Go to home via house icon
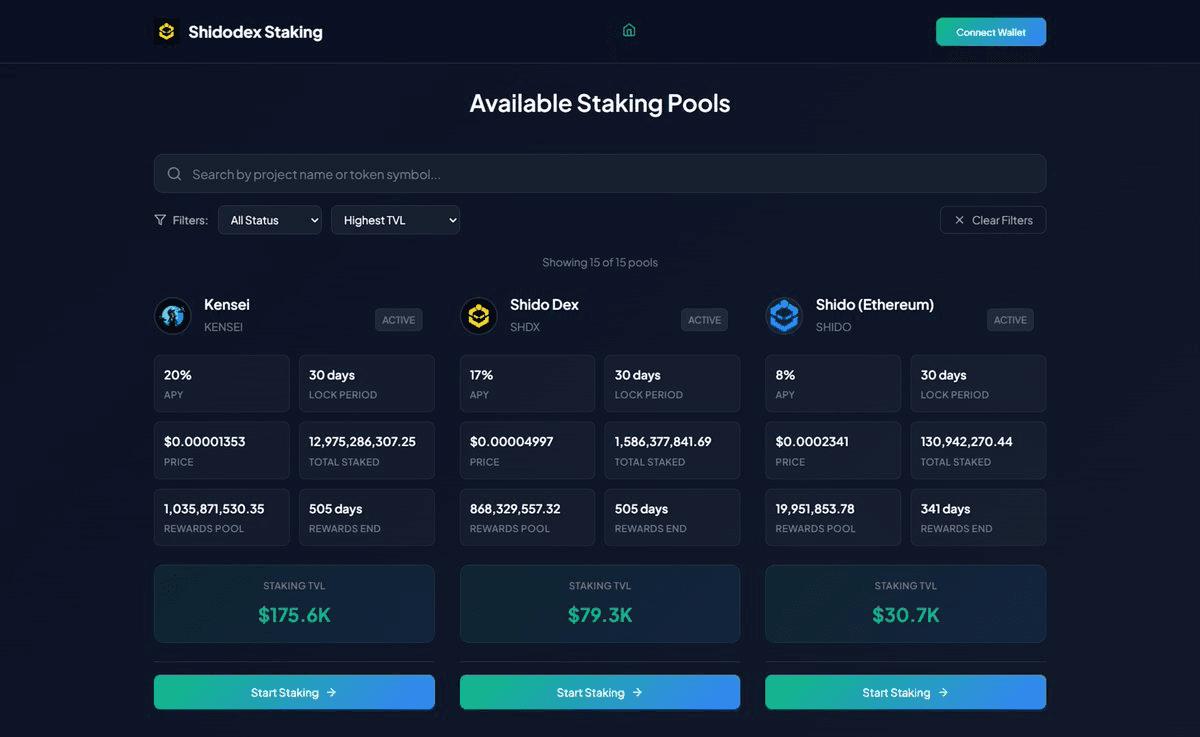Image resolution: width=1200 pixels, height=737 pixels. [x=629, y=30]
